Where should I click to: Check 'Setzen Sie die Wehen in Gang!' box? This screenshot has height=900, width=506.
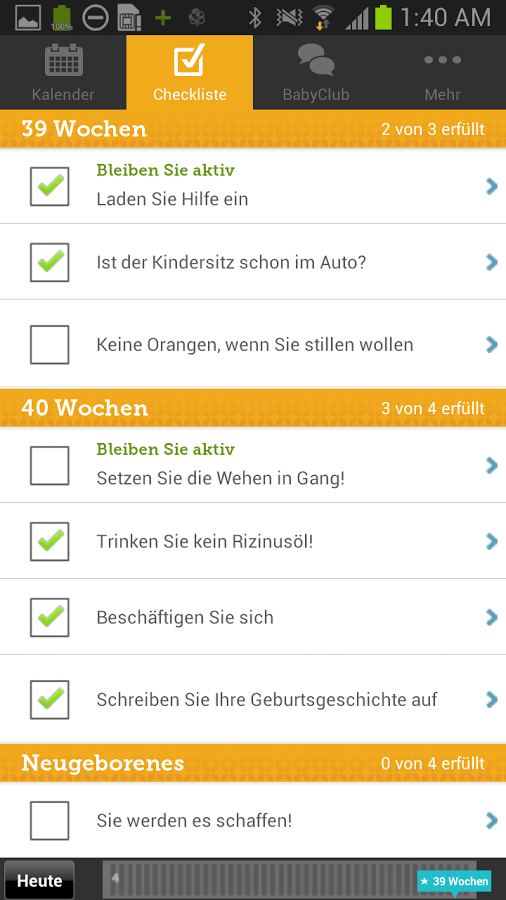click(x=49, y=465)
